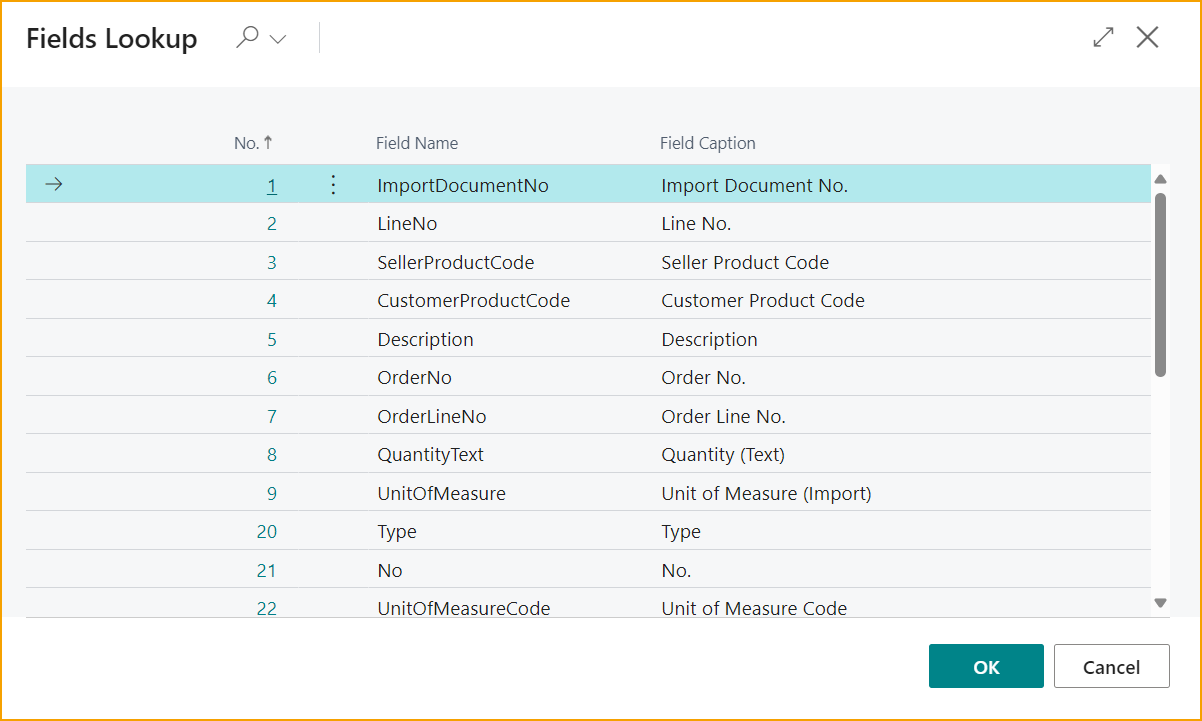
Task: Open field number 1 ImportDocumentNo
Action: coord(271,184)
